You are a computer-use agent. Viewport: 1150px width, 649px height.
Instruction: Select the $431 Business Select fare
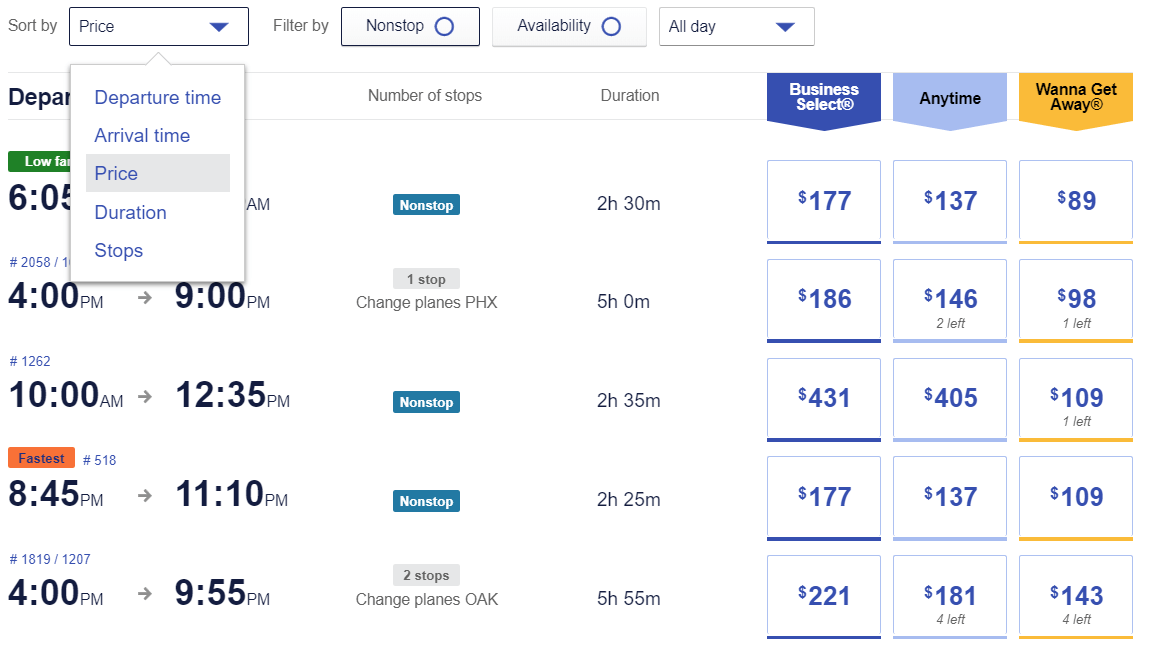coord(823,398)
